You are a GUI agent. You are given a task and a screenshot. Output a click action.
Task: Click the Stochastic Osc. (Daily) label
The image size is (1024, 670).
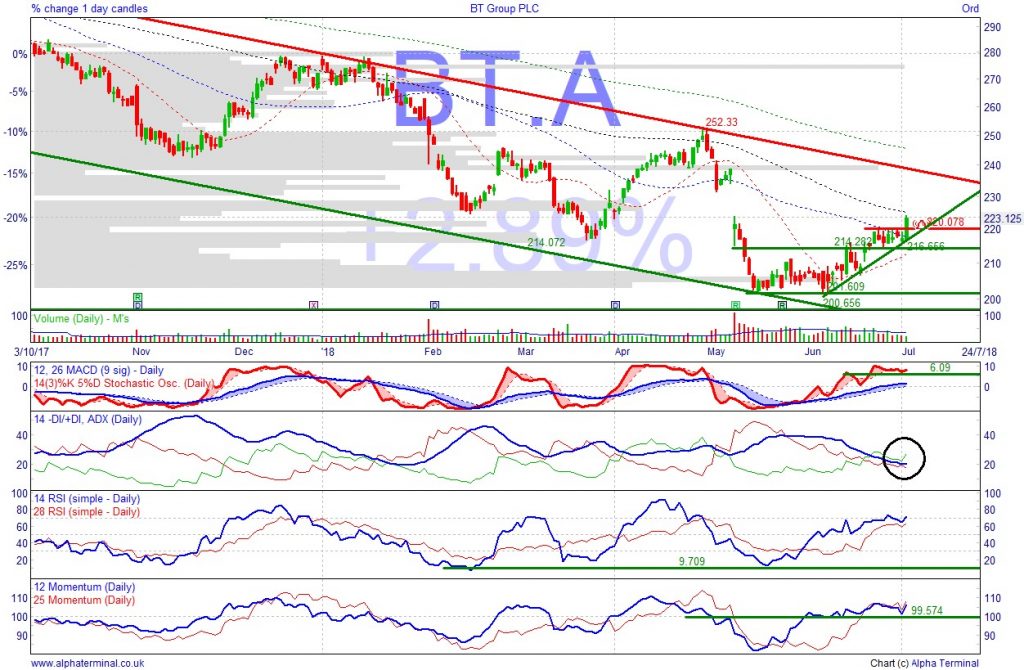pyautogui.click(x=123, y=383)
